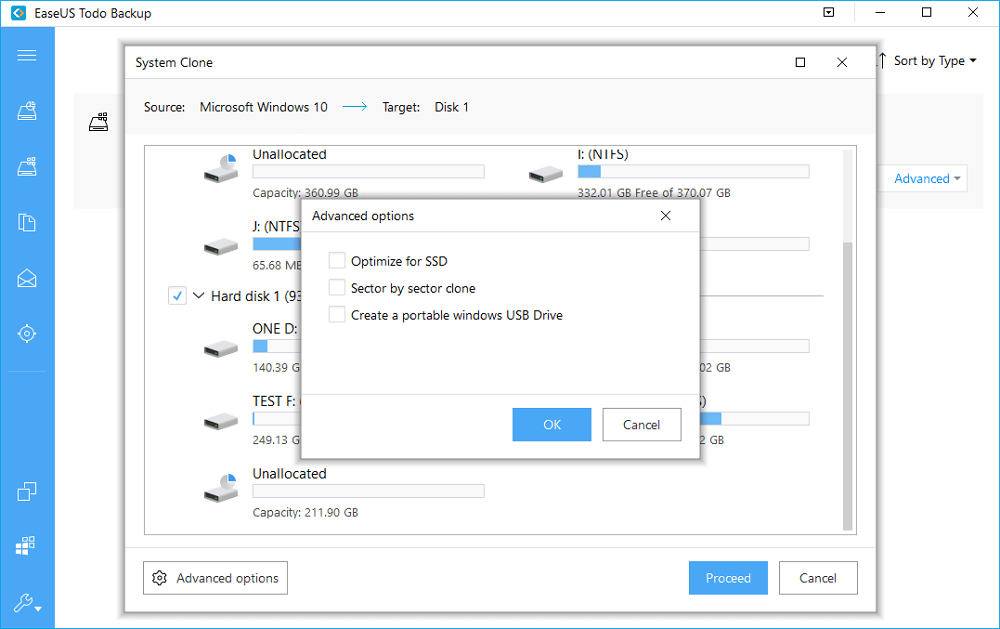Click Proceed to start the system clone

pyautogui.click(x=728, y=577)
